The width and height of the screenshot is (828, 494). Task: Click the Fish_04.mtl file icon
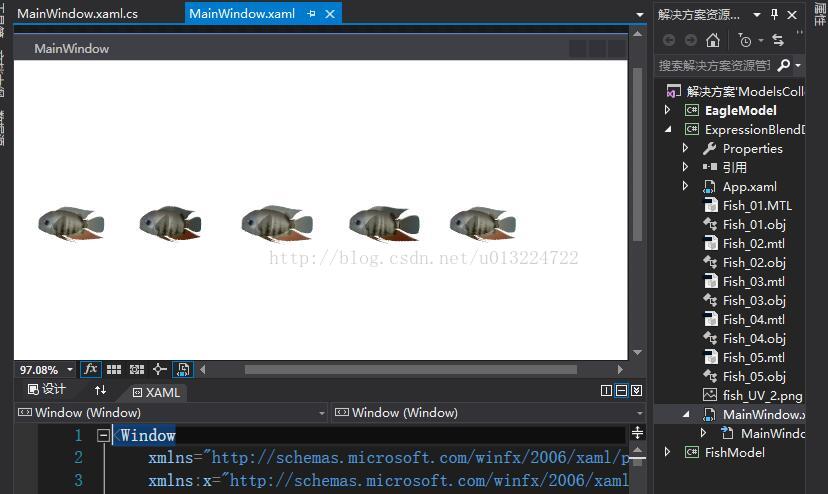click(711, 320)
